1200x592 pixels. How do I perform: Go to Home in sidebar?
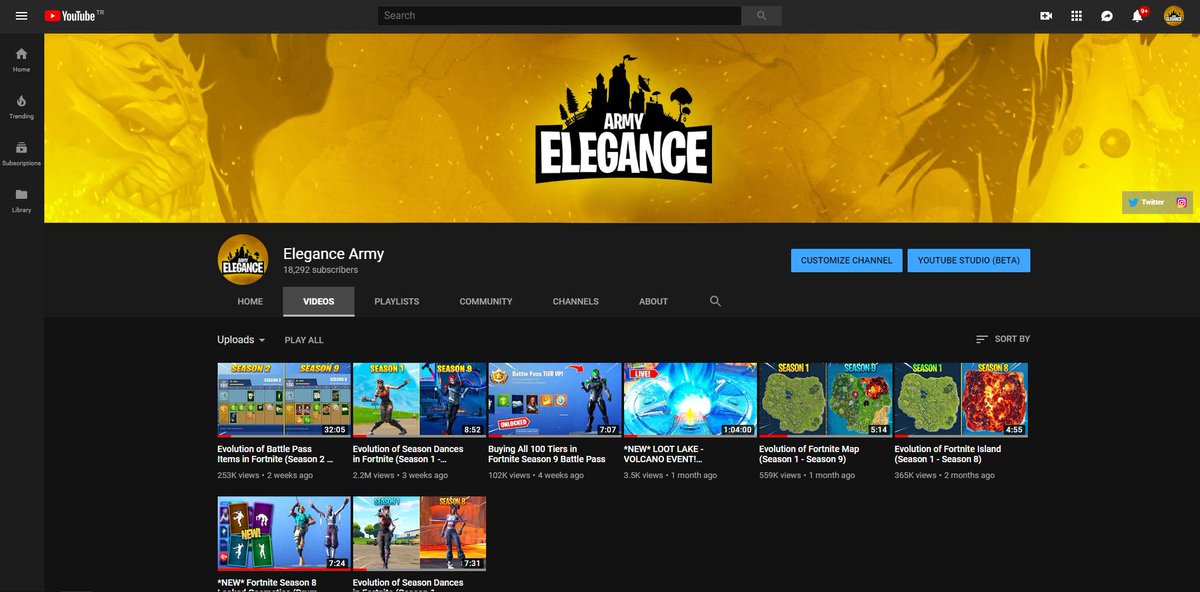tap(21, 59)
